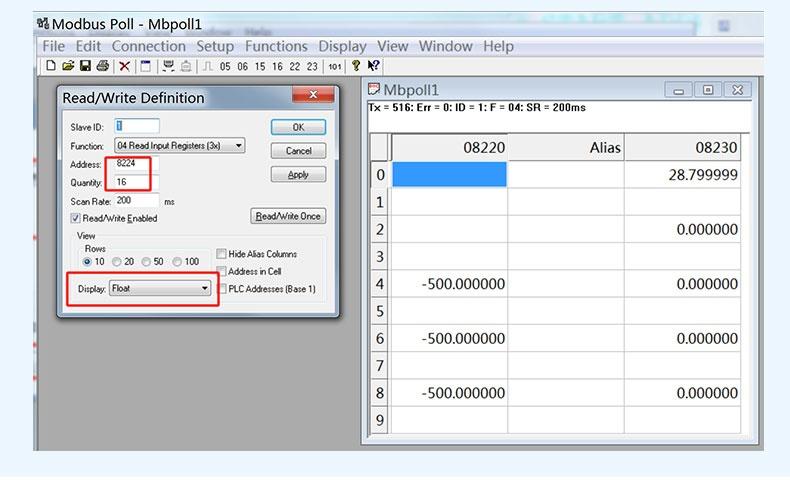The height and width of the screenshot is (480, 790).
Task: Open the Function dropdown list
Action: [x=179, y=146]
